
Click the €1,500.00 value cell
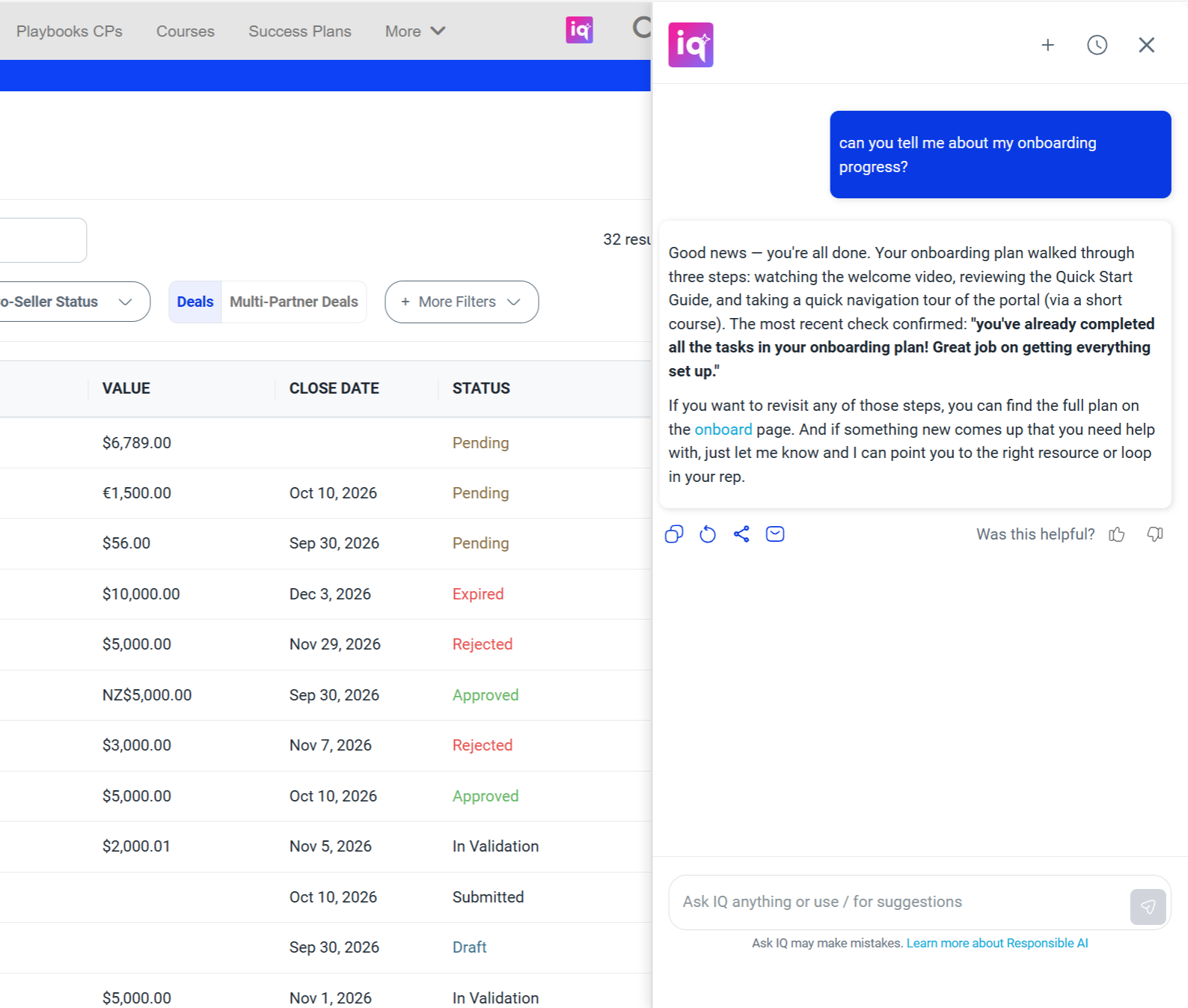(x=137, y=493)
